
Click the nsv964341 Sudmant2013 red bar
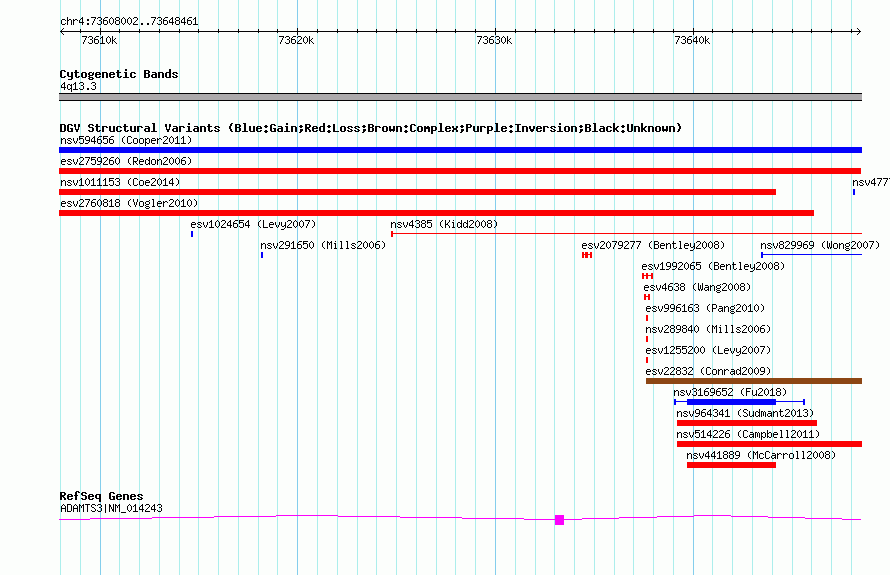tap(747, 423)
